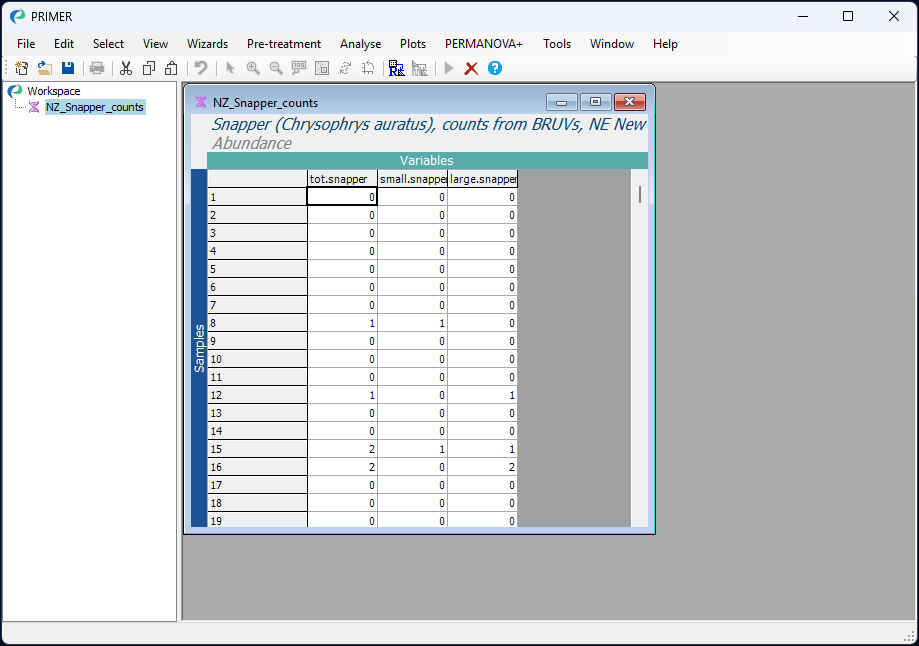Viewport: 919px width, 646px height.
Task: Undo the last action
Action: [x=198, y=68]
